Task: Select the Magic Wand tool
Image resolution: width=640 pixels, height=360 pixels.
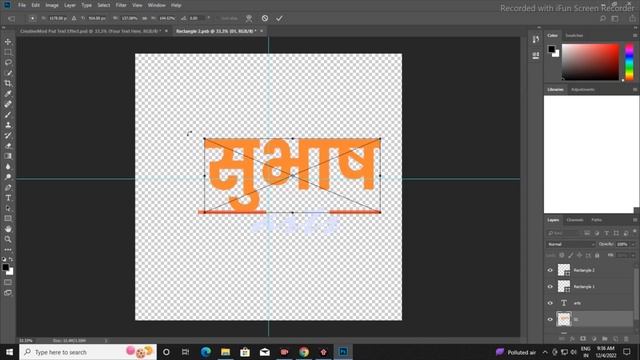Action: point(8,73)
